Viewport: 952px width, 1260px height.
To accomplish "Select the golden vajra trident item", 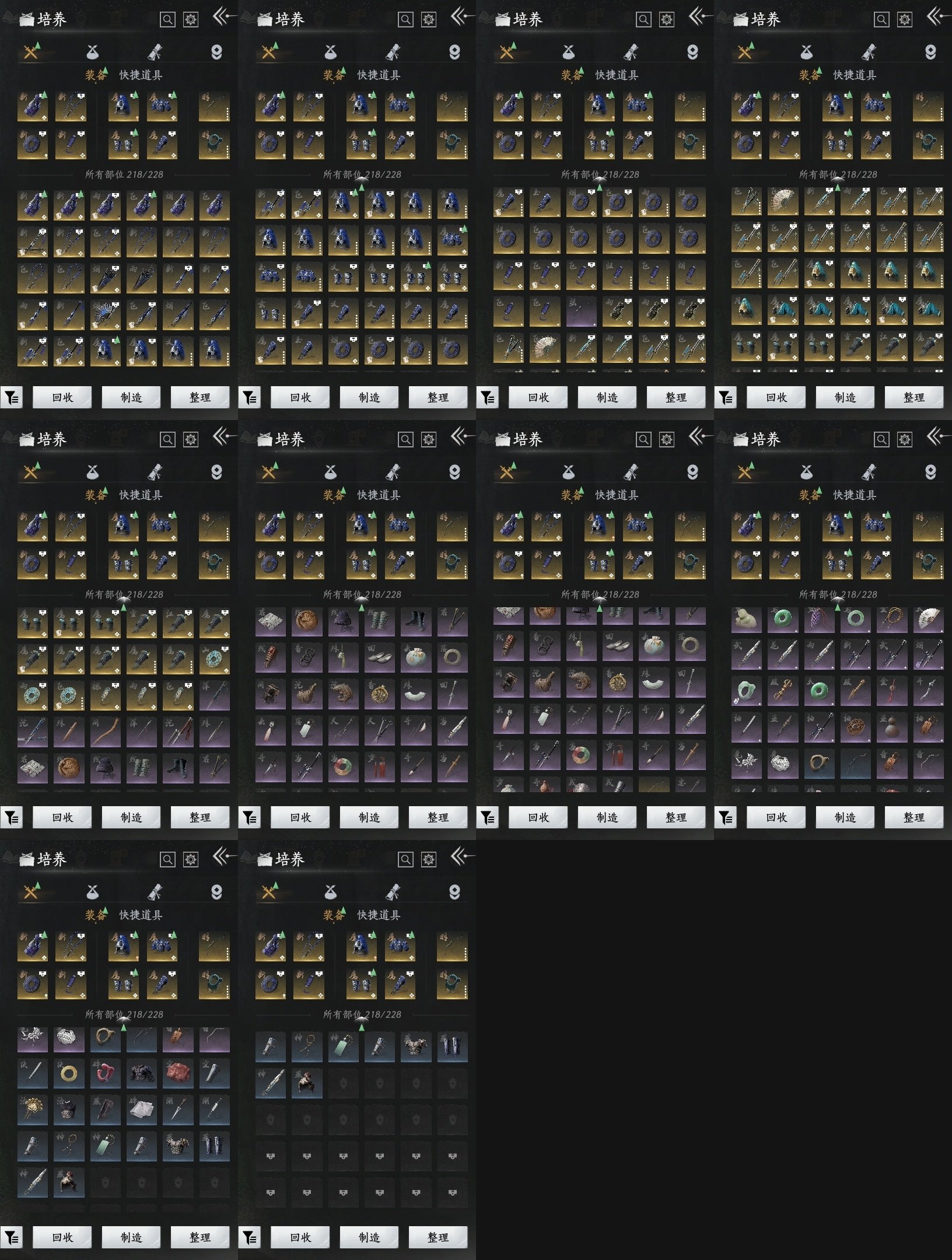I will coord(783,692).
